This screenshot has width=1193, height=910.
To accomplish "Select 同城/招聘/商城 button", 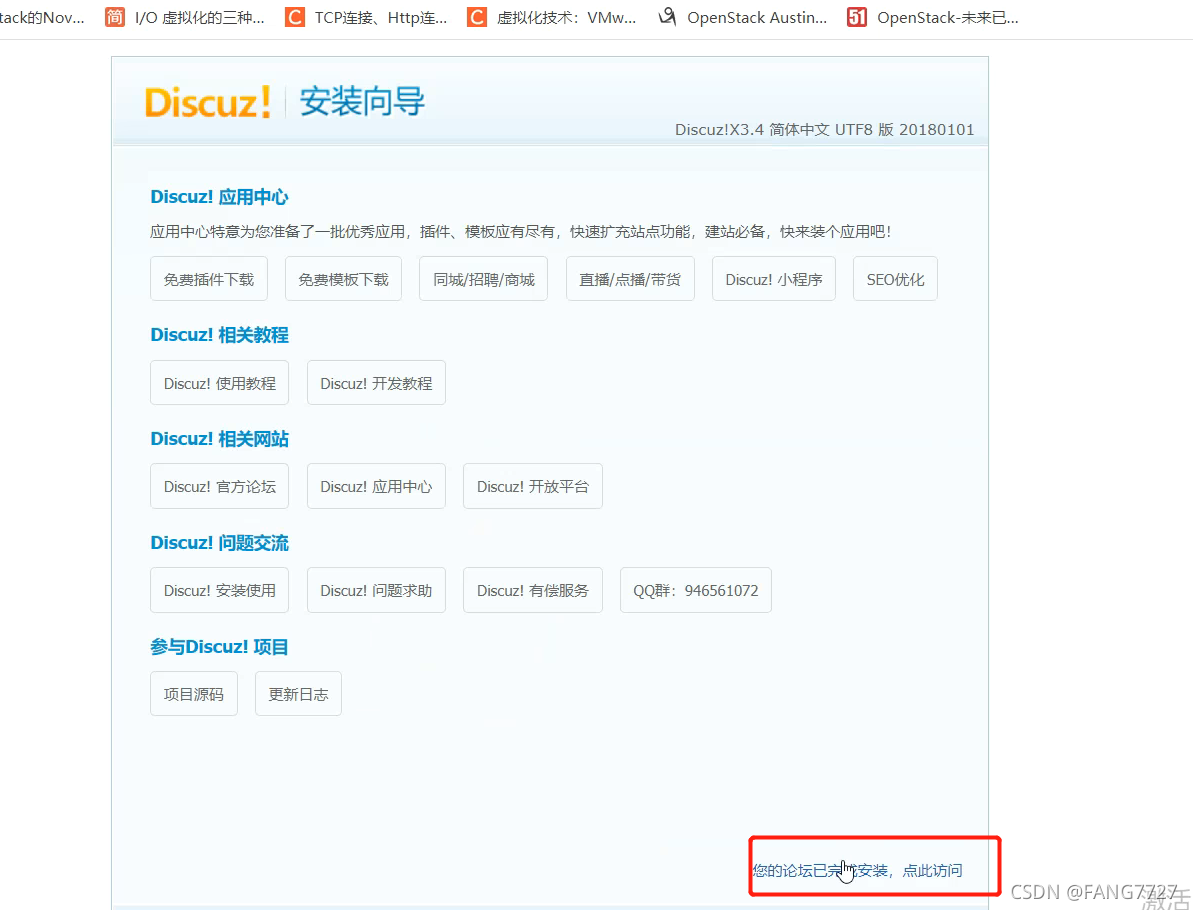I will click(x=483, y=279).
